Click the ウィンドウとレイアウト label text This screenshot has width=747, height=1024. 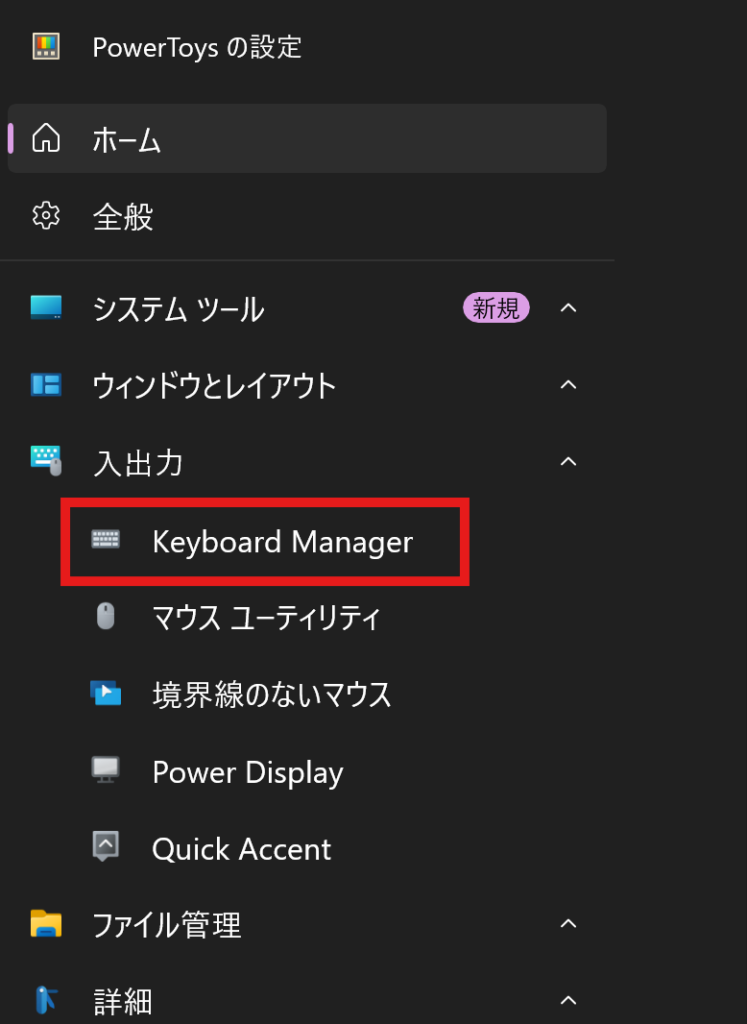click(x=214, y=385)
